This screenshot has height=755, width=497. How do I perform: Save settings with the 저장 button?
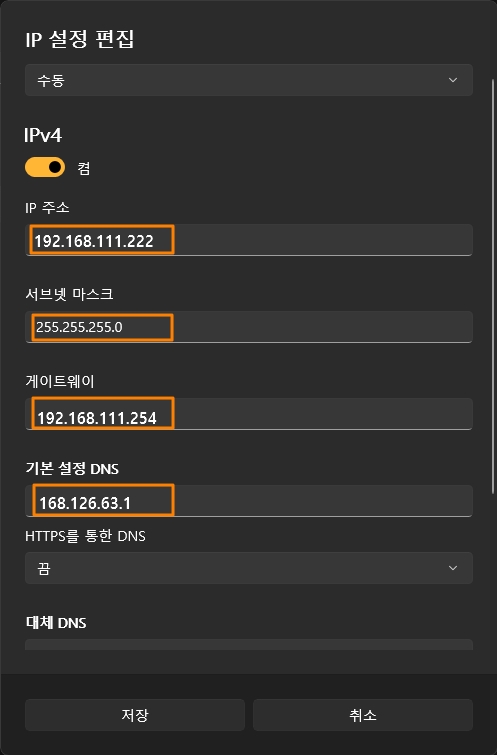[x=135, y=715]
